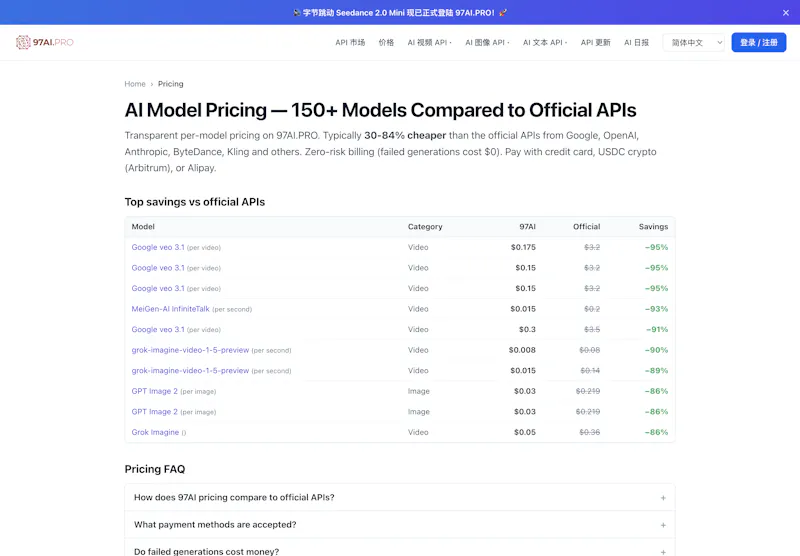Image resolution: width=800 pixels, height=556 pixels.
Task: Expand "How does 97AI pricing compare to official APIs?"
Action: (399, 497)
